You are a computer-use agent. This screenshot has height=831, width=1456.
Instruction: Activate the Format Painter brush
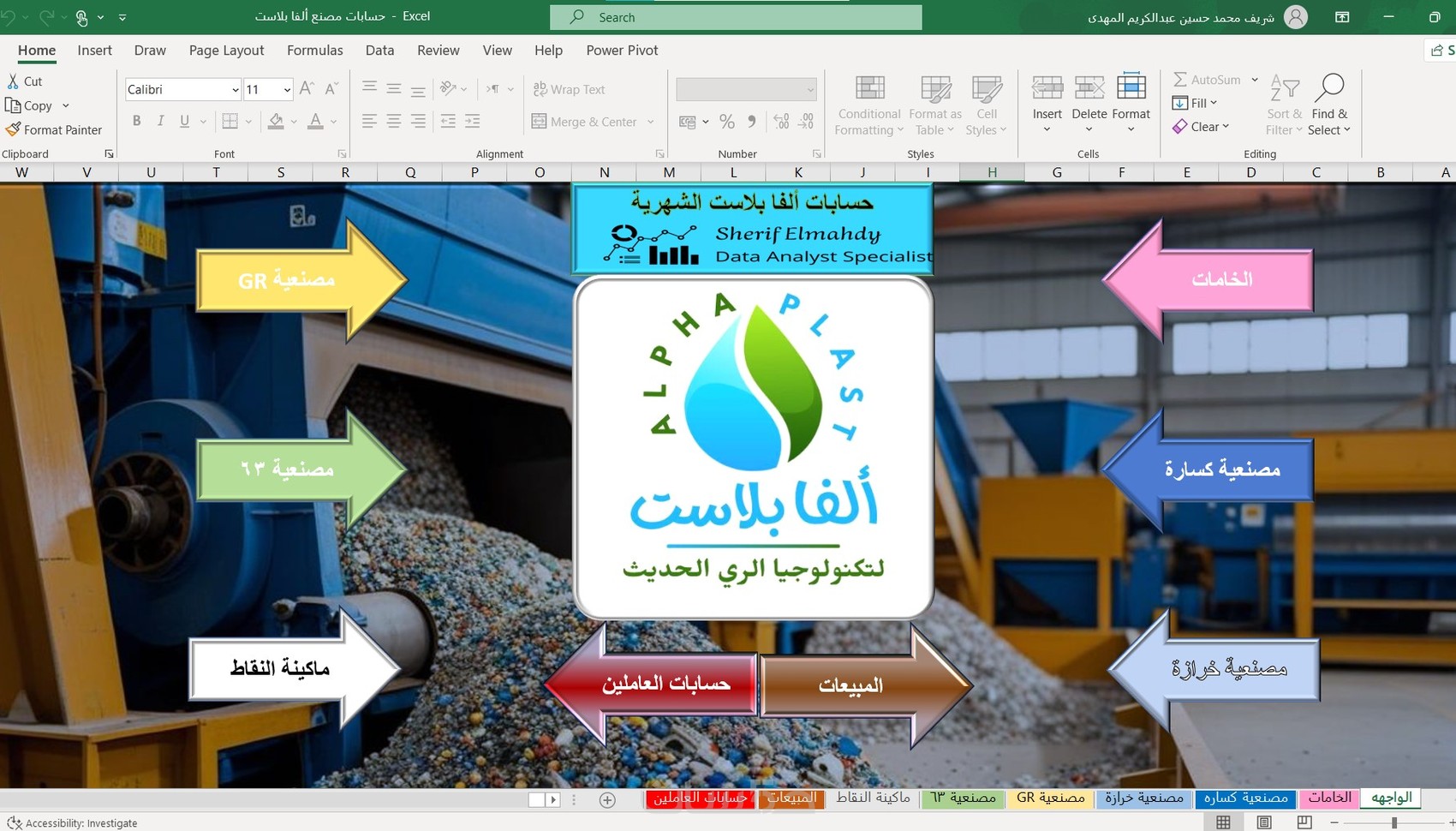point(13,129)
